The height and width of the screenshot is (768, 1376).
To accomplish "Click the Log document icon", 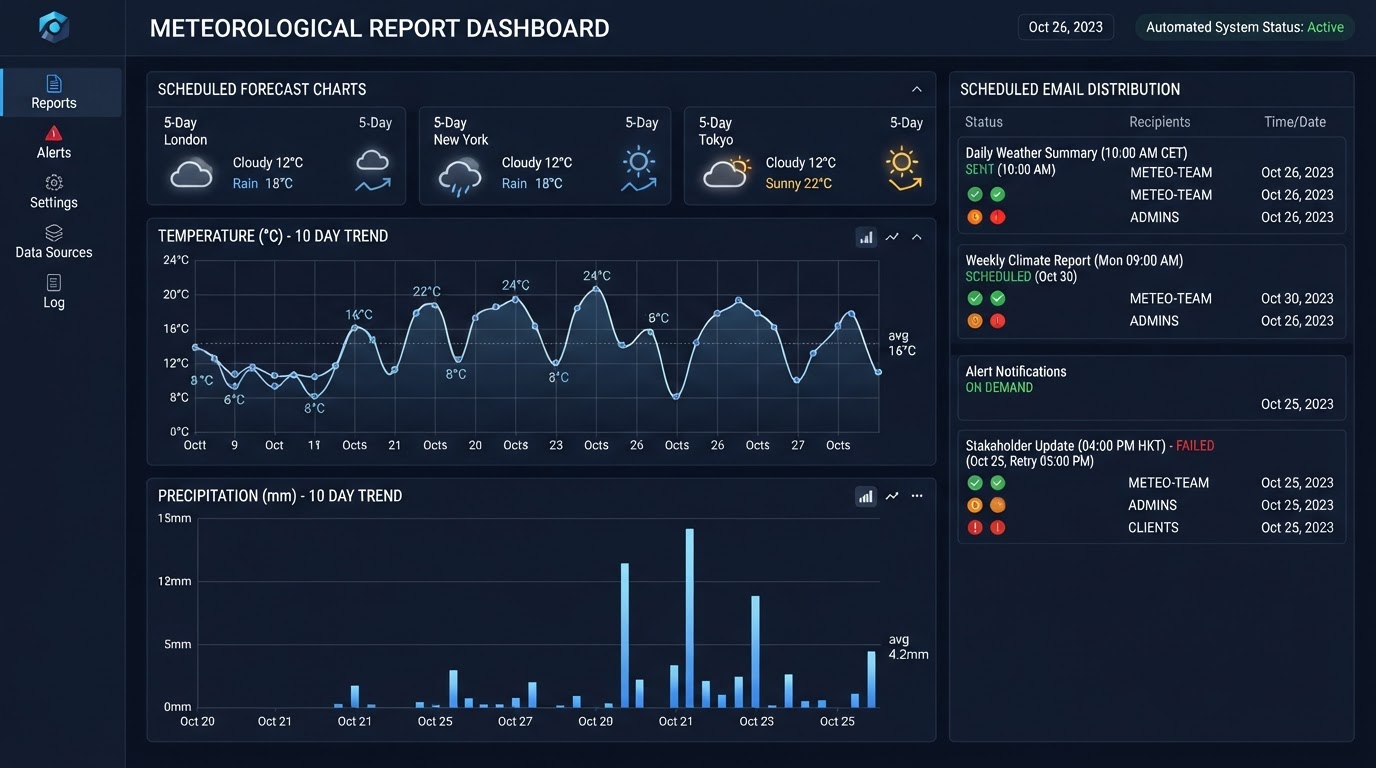I will pos(54,283).
